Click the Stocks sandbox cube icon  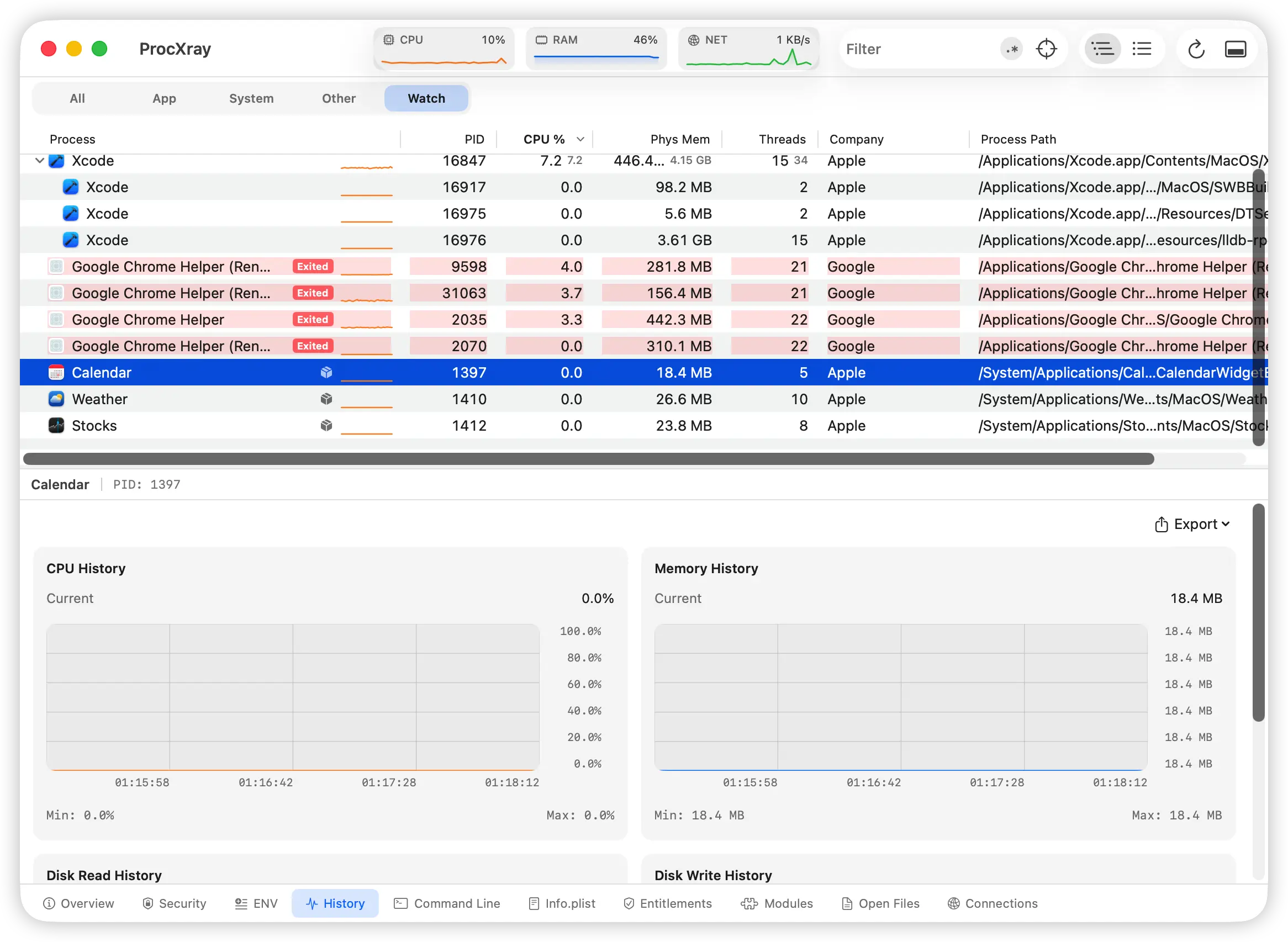coord(326,425)
